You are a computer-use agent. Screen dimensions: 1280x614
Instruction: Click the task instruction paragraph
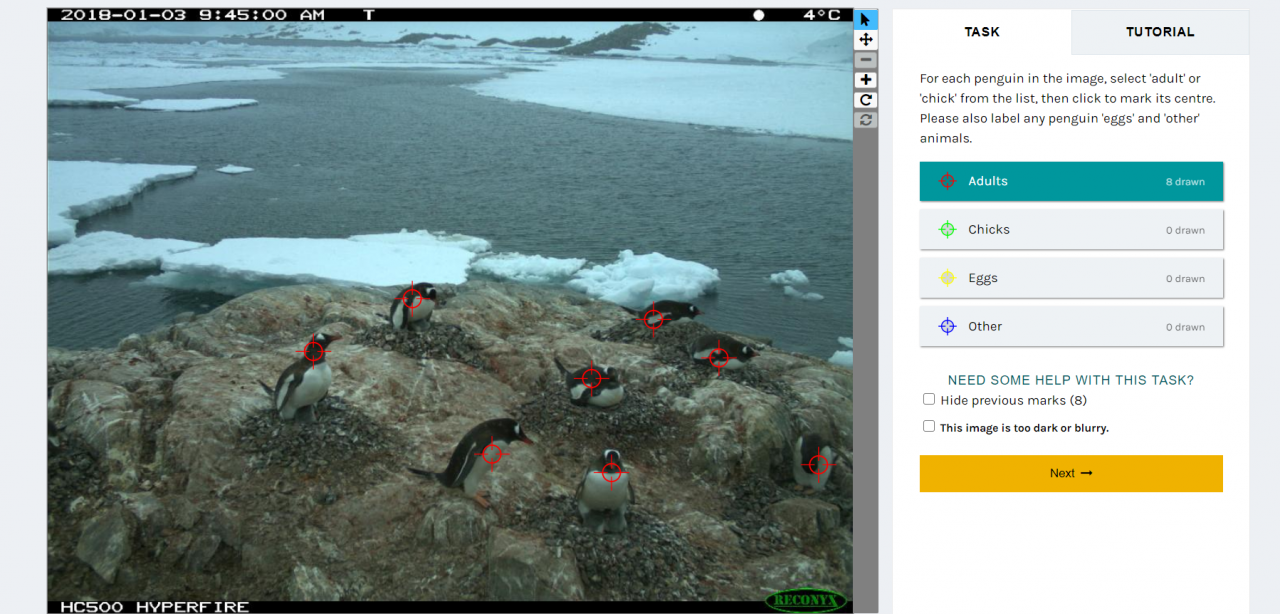[x=1068, y=108]
